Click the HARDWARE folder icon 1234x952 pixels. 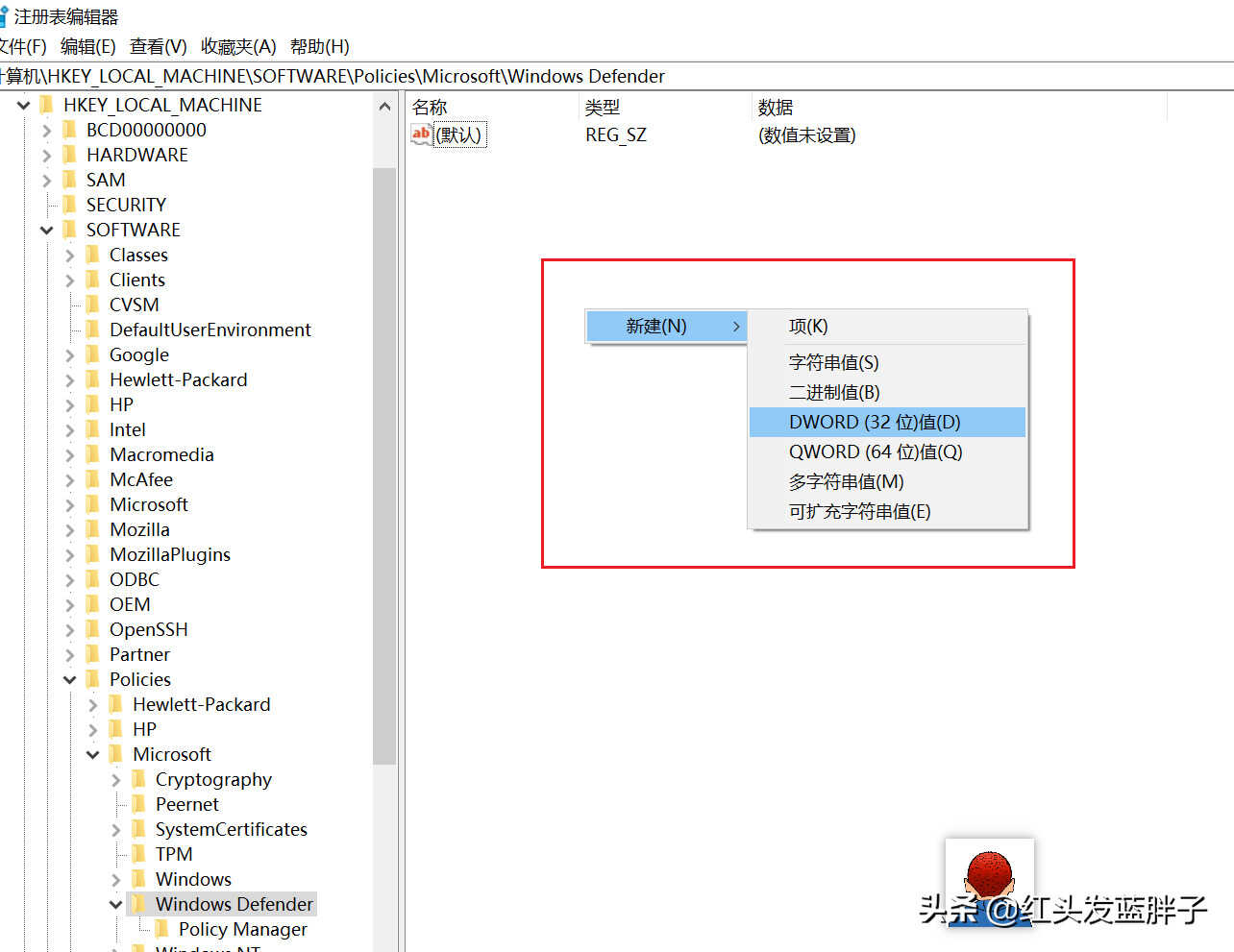tap(69, 155)
